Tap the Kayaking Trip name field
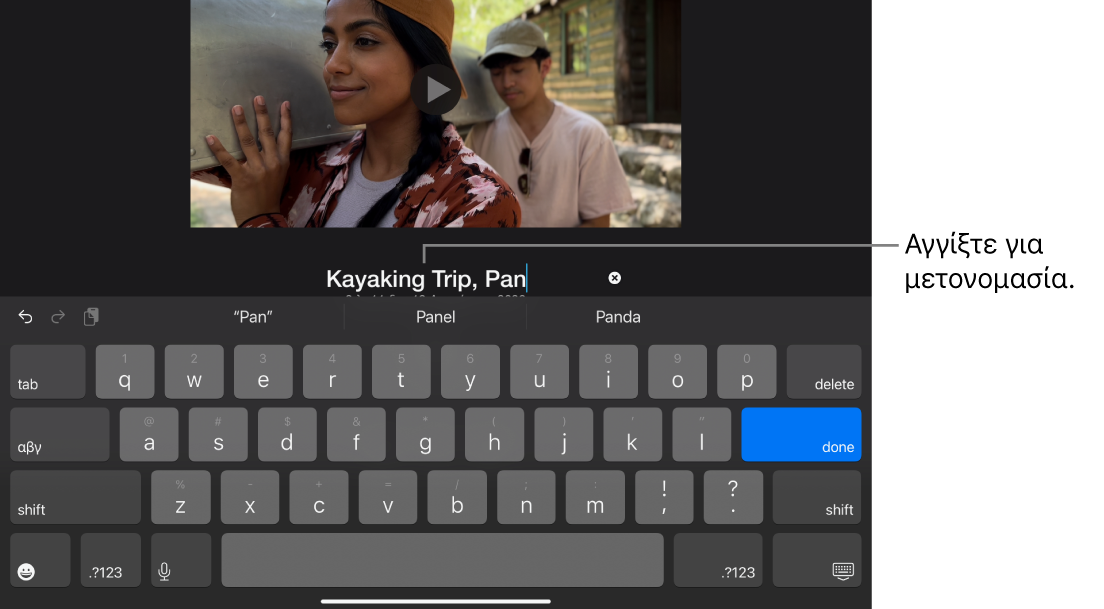1104x609 pixels. point(426,279)
